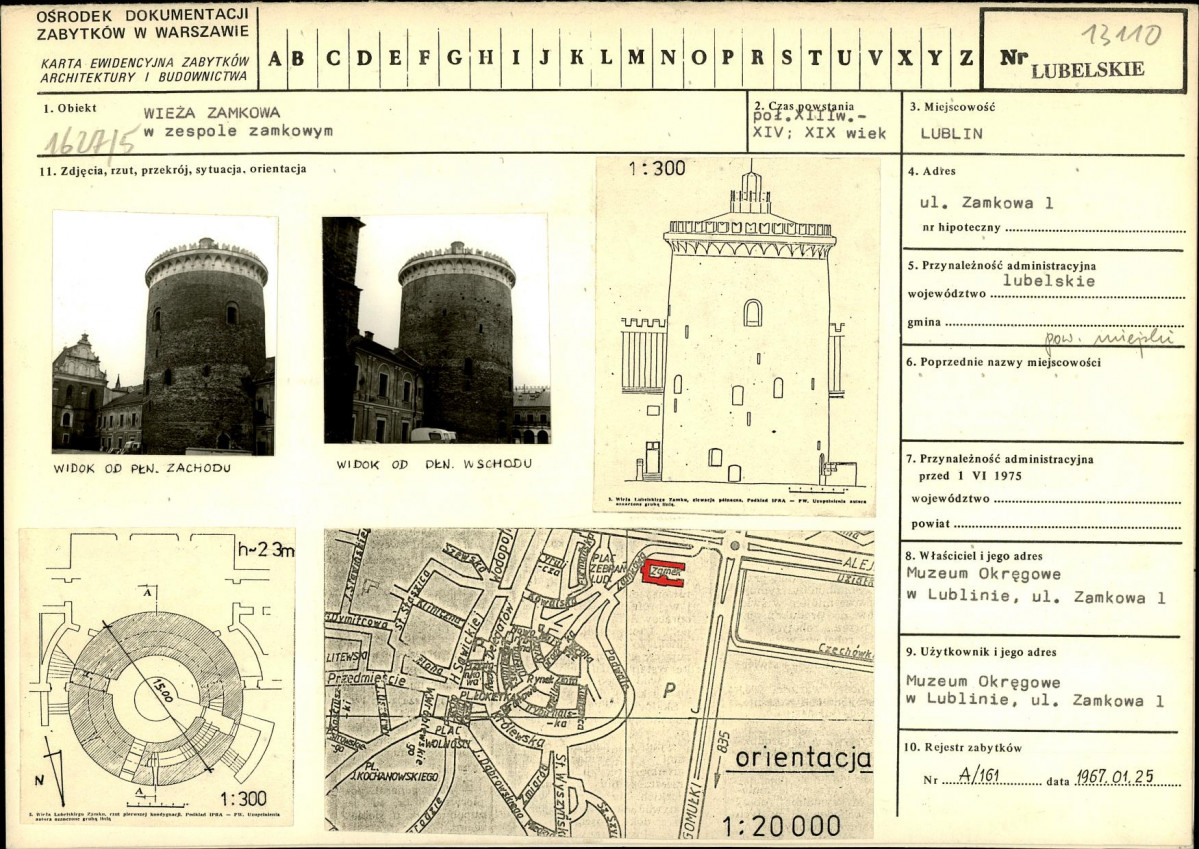Image resolution: width=1199 pixels, height=849 pixels.
Task: Click the Nr LUBELSKIE stamp box
Action: click(x=1081, y=51)
